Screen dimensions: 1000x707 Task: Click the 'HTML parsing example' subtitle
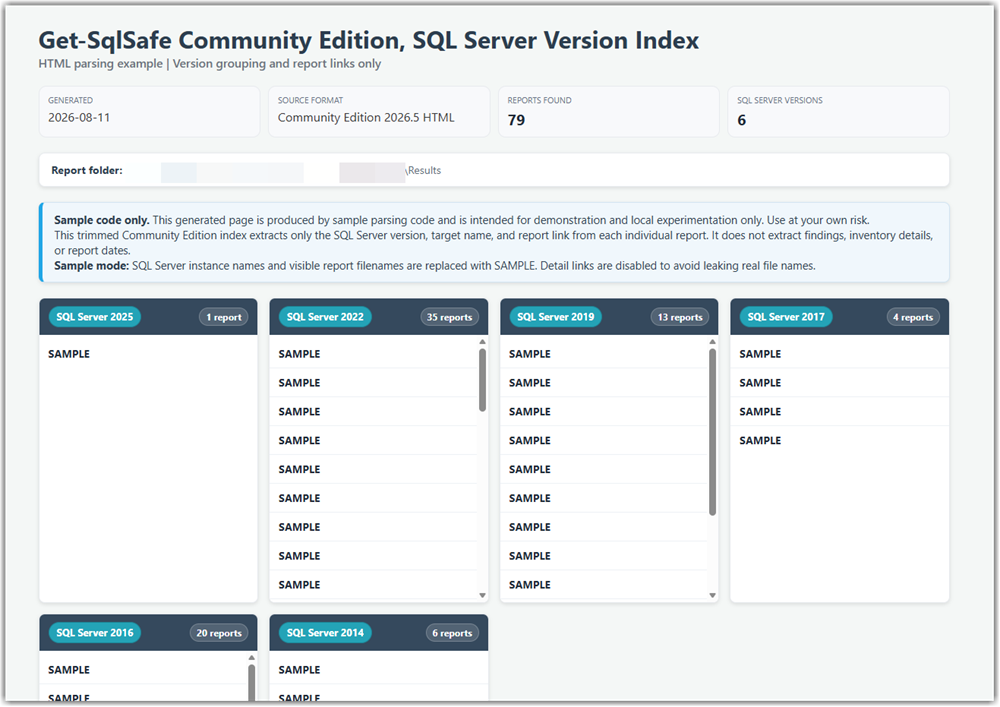101,64
